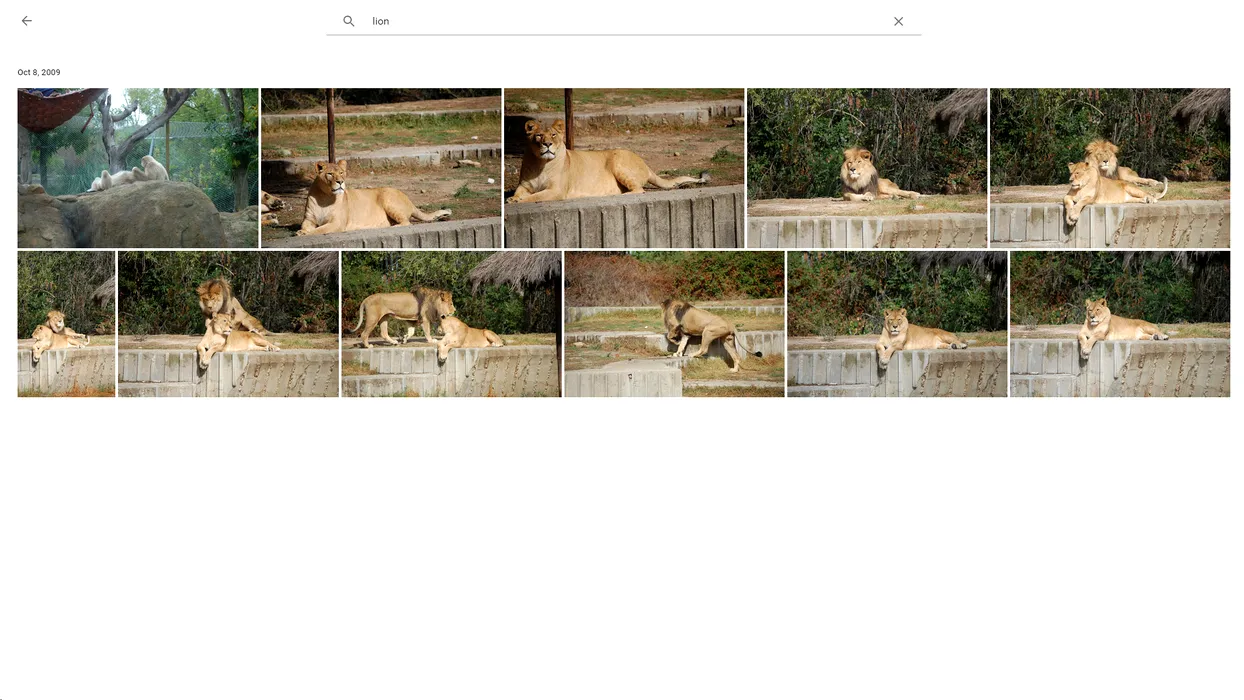Image resolution: width=1244 pixels, height=700 pixels.
Task: Click the hammock in the gibbon photo
Action: [55, 106]
